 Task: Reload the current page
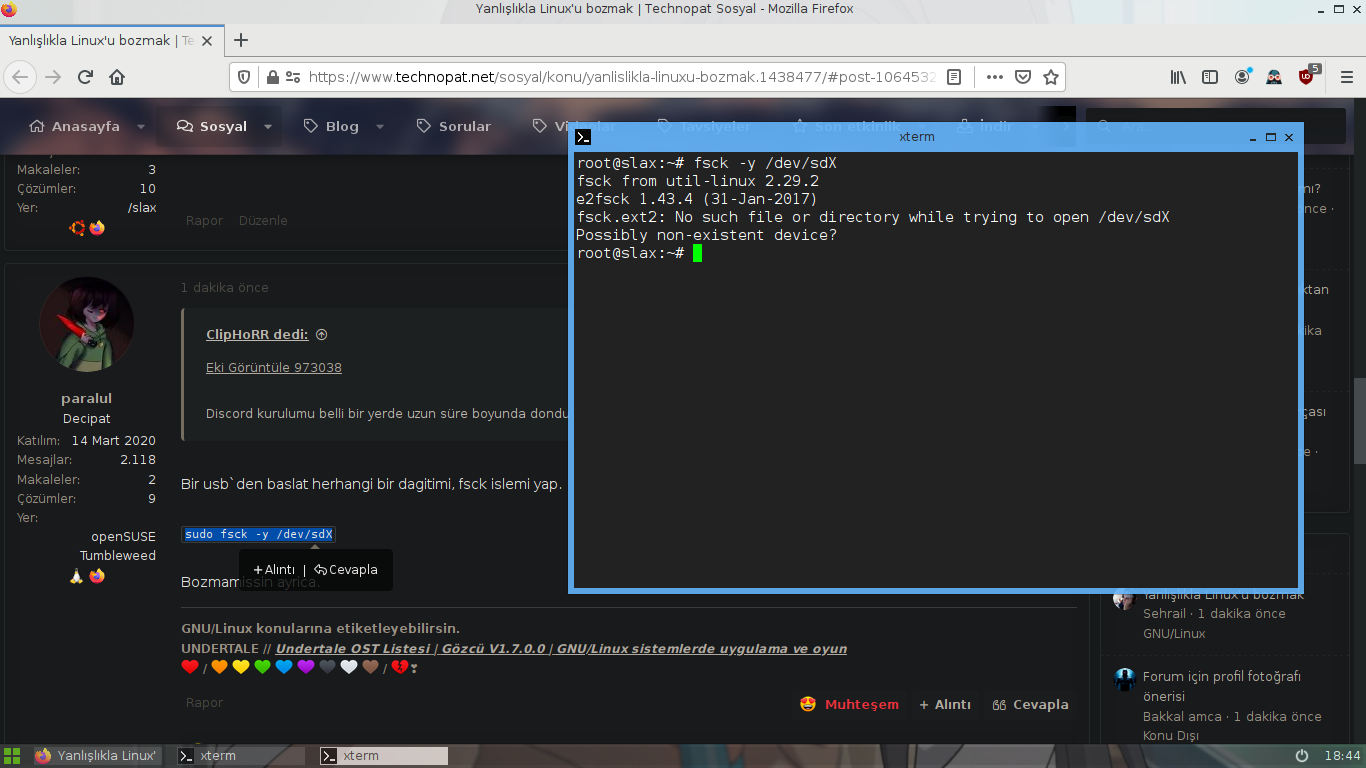pyautogui.click(x=86, y=77)
